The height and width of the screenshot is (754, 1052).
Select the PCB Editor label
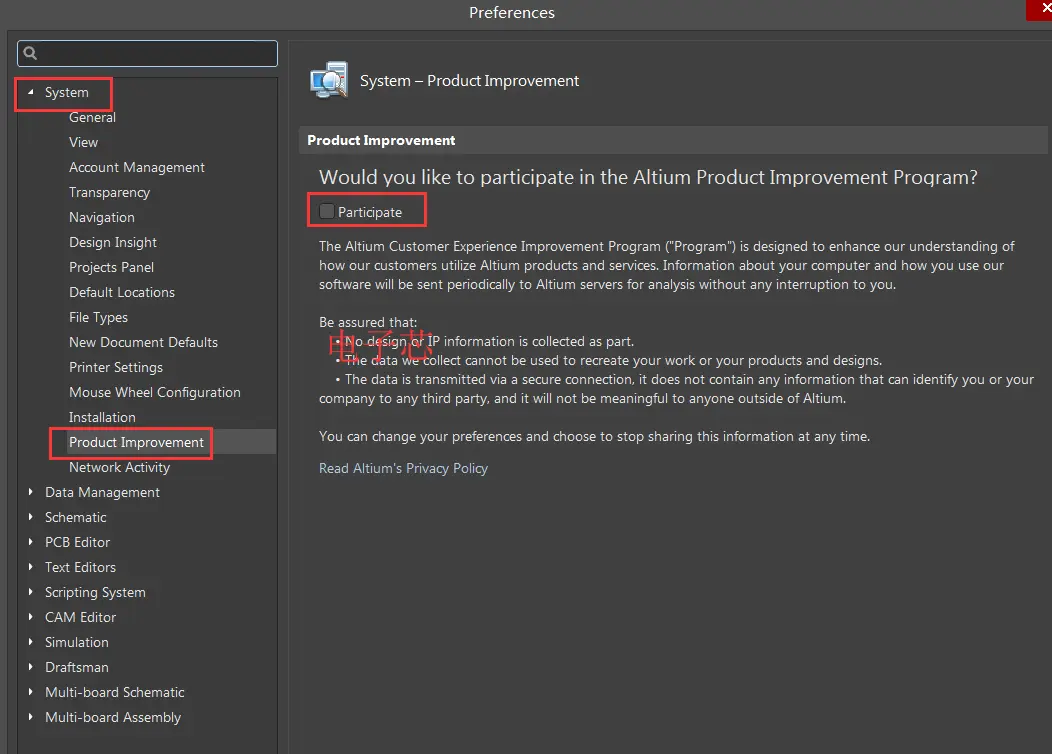(77, 542)
